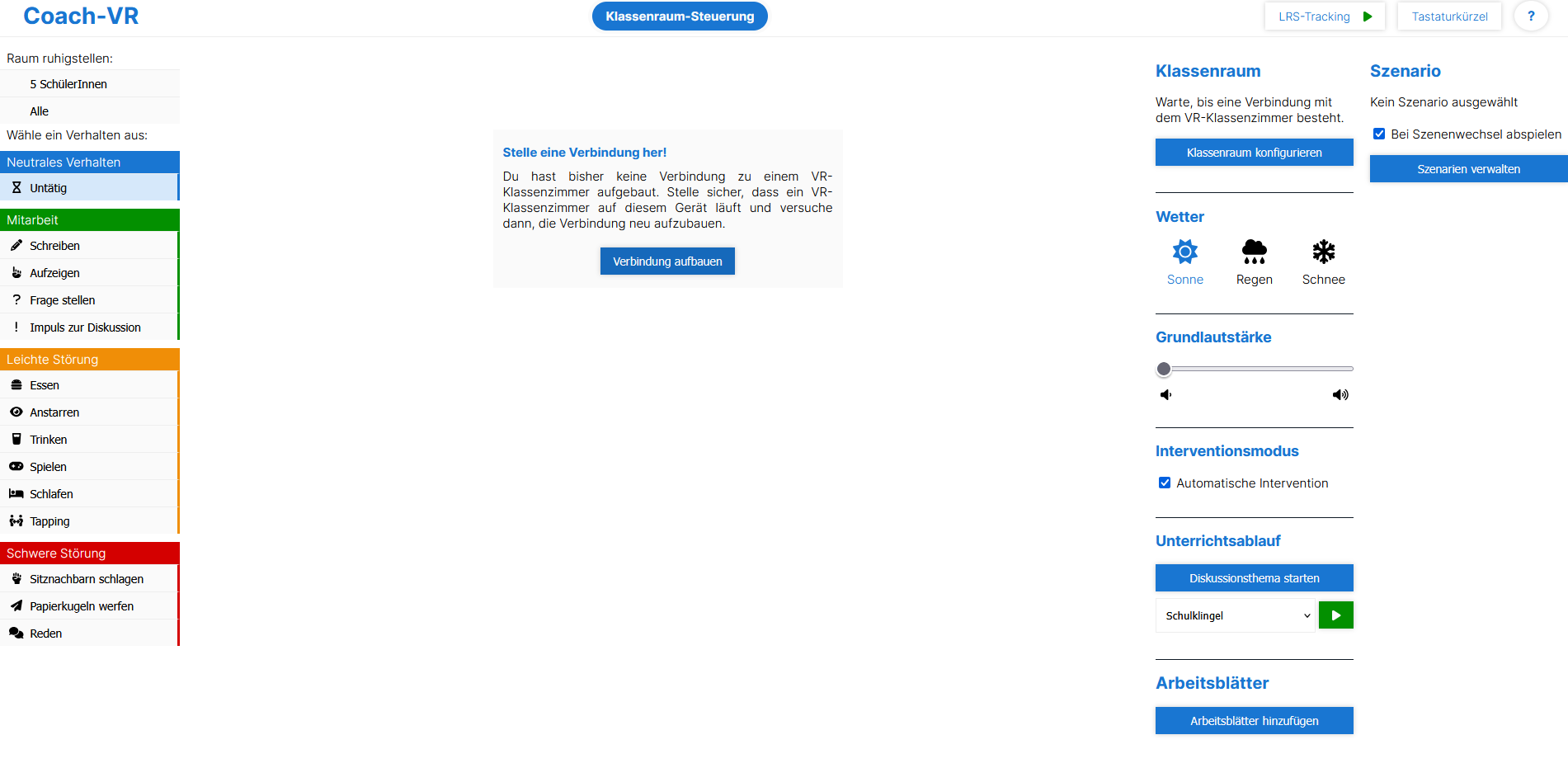The width and height of the screenshot is (1568, 782).
Task: Click the loud speaker volume icon
Action: (1340, 395)
